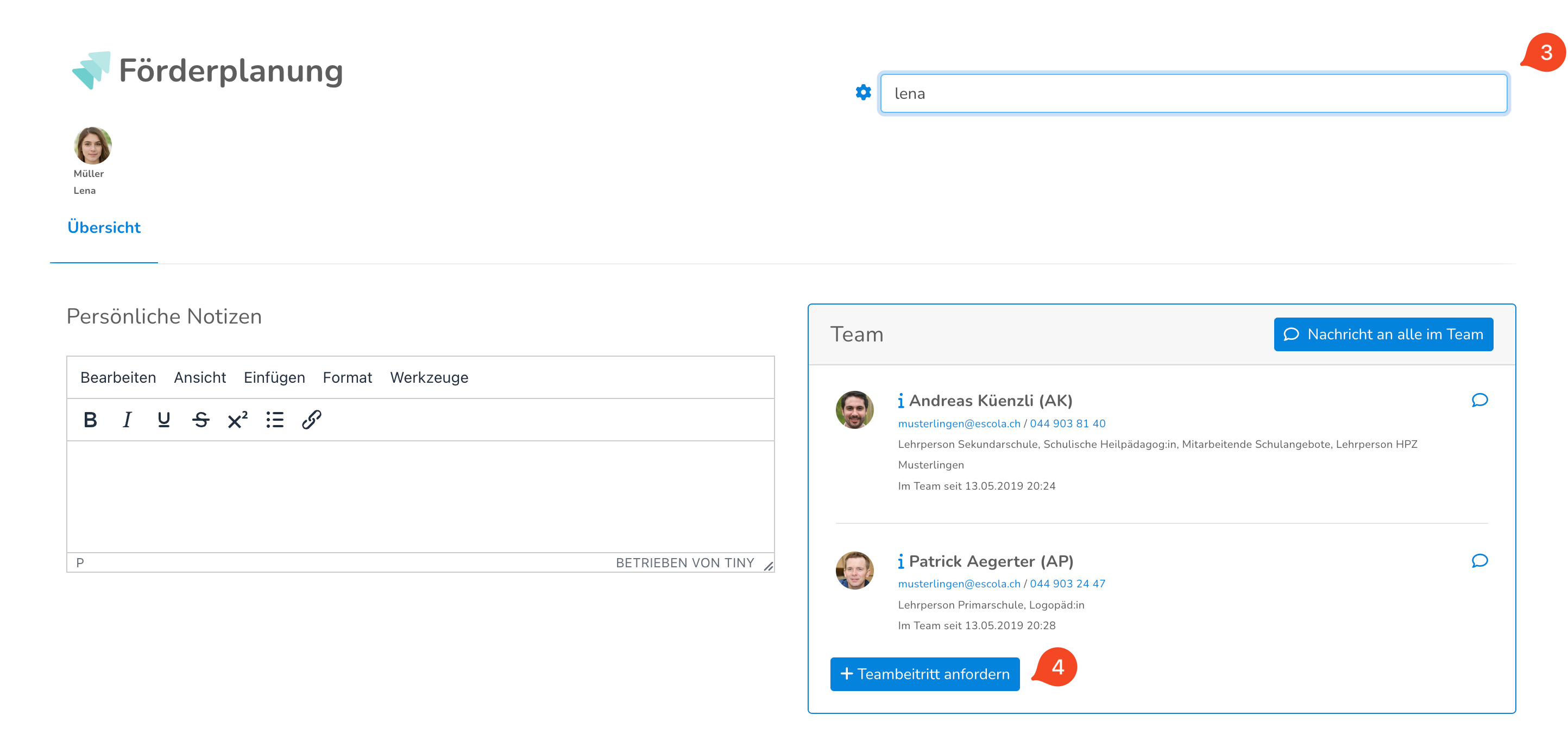
Task: Open the Bearbeiten menu
Action: pyautogui.click(x=118, y=378)
